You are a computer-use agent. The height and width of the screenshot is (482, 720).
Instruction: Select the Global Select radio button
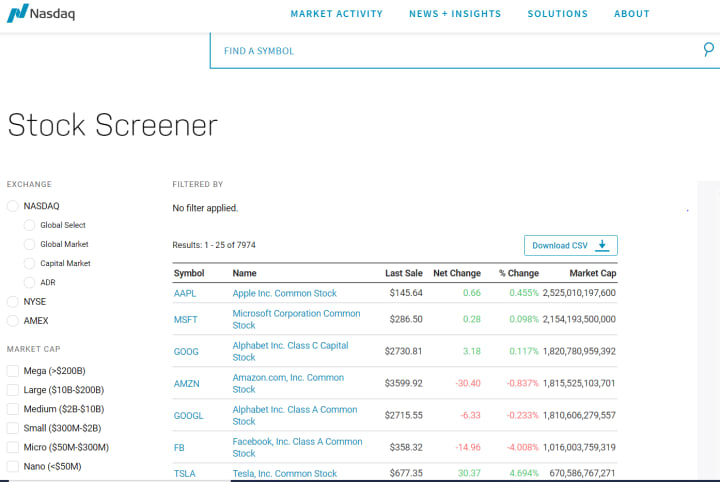click(x=29, y=225)
